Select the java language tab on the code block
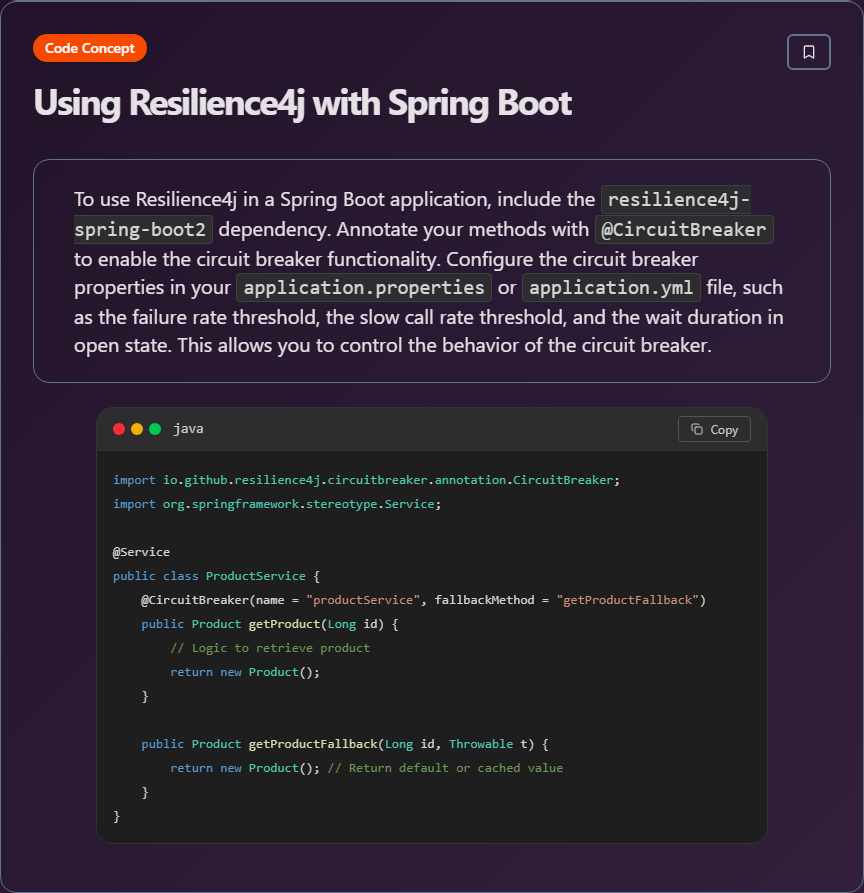864x893 pixels. point(187,428)
